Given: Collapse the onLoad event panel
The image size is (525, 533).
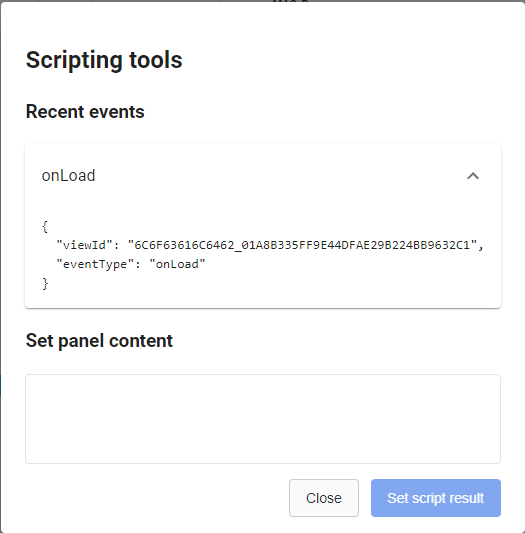Looking at the screenshot, I should [473, 176].
